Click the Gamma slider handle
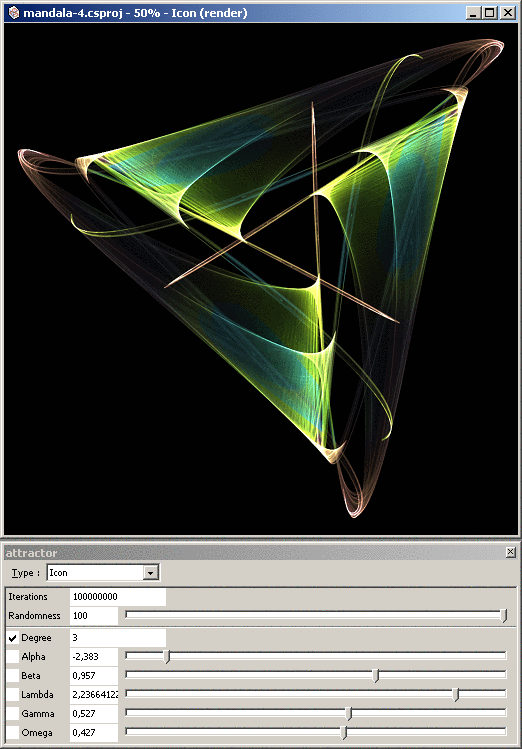Image resolution: width=522 pixels, height=749 pixels. [349, 714]
